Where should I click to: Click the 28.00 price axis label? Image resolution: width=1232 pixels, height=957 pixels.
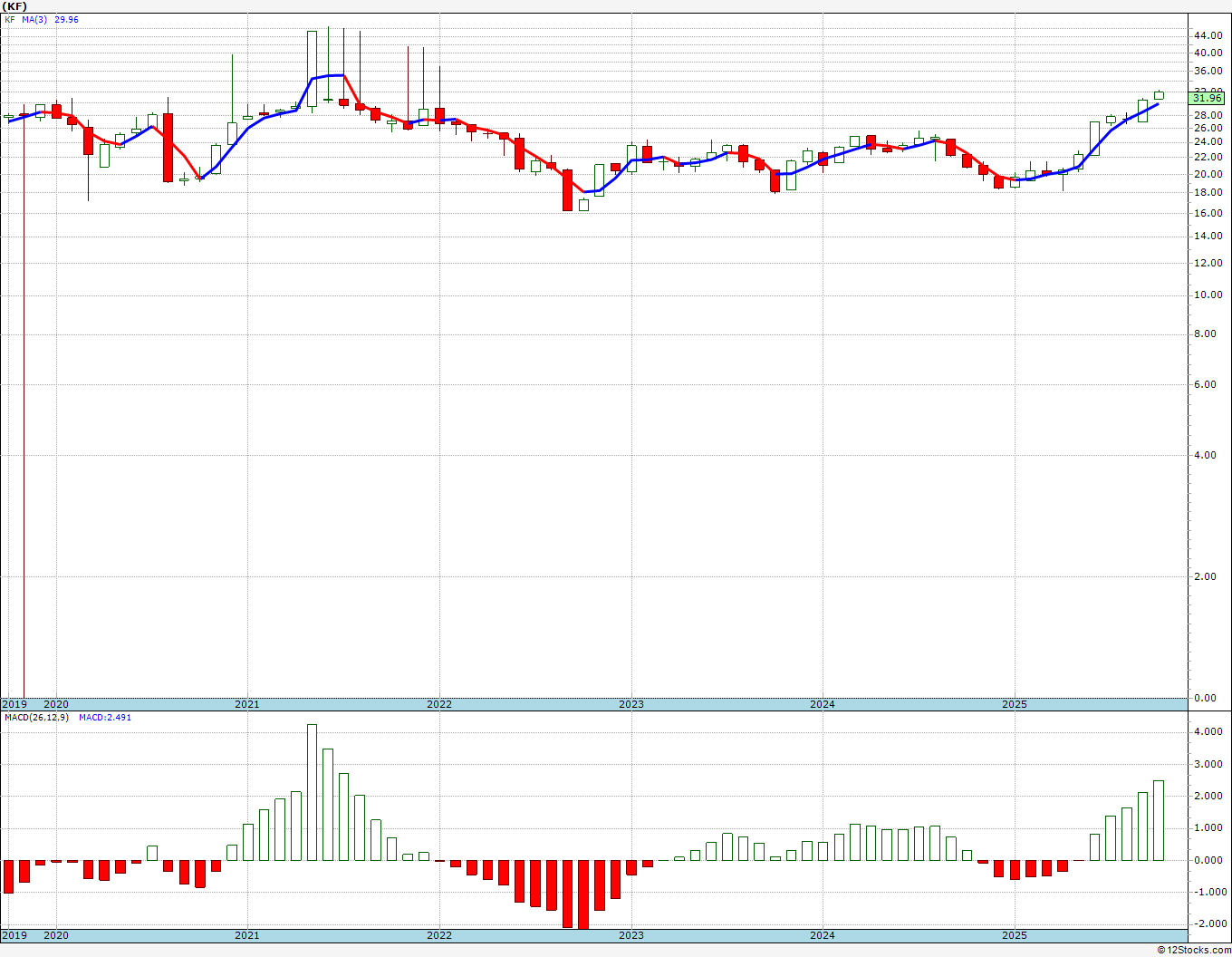[1208, 115]
